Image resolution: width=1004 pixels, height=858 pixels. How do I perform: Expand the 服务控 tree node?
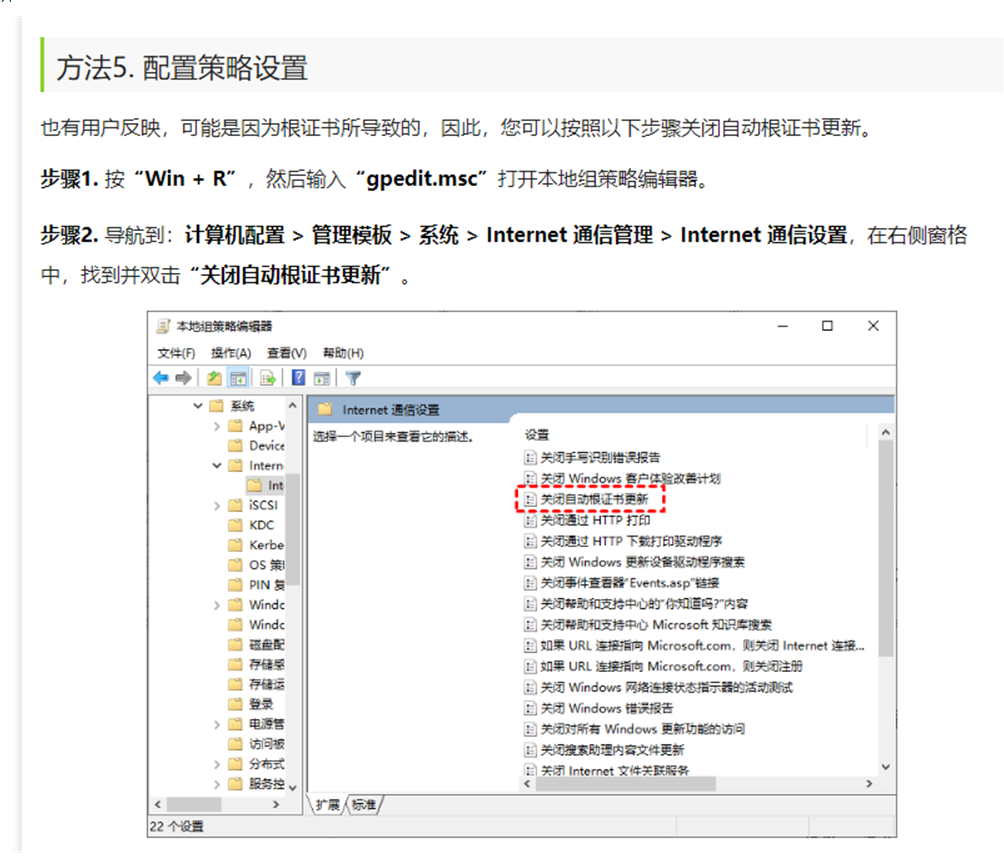click(217, 784)
